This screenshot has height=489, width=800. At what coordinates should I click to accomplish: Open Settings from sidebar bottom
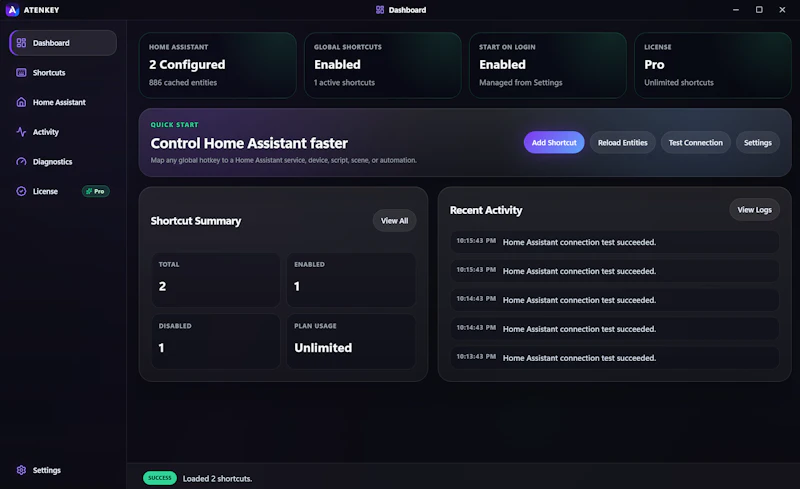[x=63, y=470]
